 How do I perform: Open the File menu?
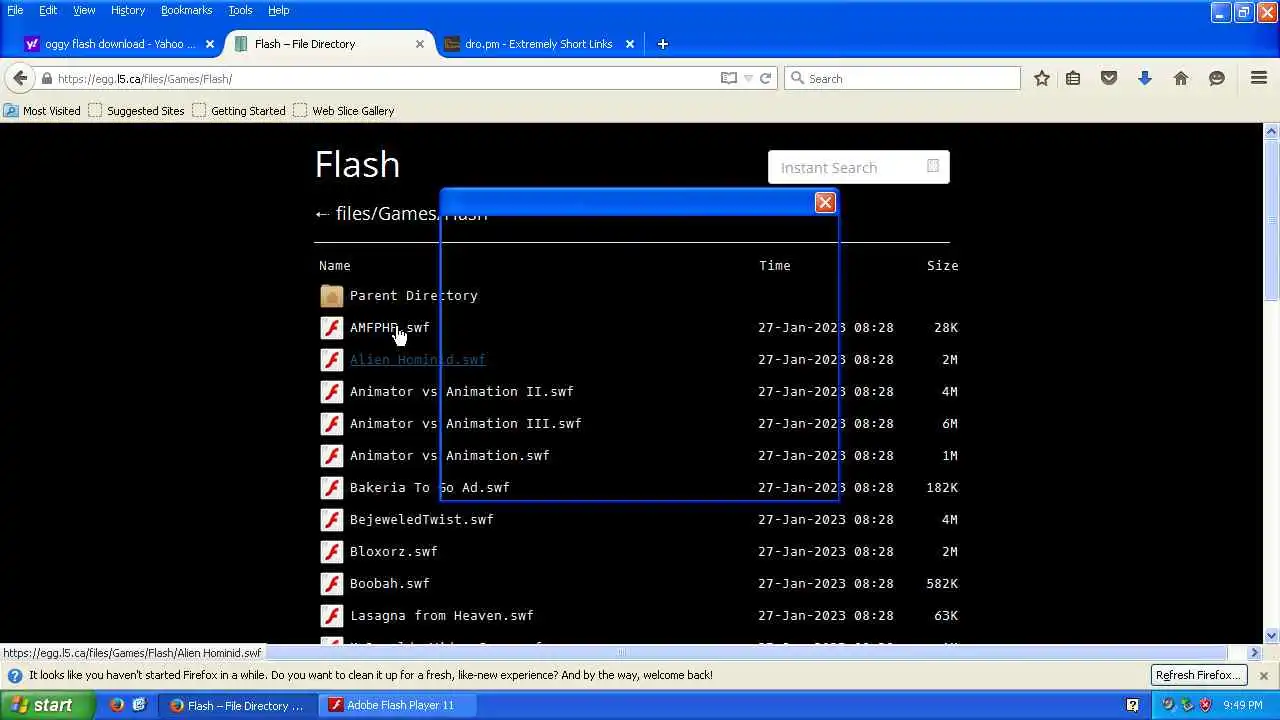click(x=15, y=10)
